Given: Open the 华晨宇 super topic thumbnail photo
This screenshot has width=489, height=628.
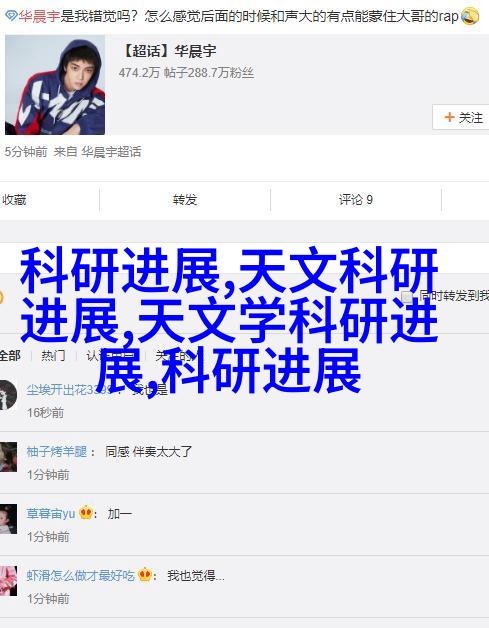Looking at the screenshot, I should 55,85.
